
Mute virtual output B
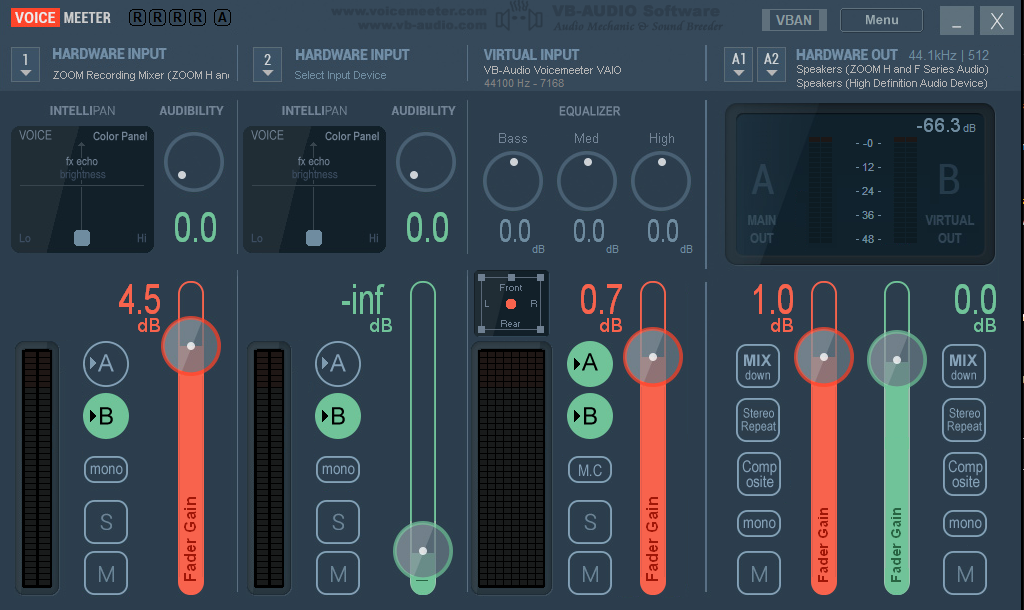[965, 573]
